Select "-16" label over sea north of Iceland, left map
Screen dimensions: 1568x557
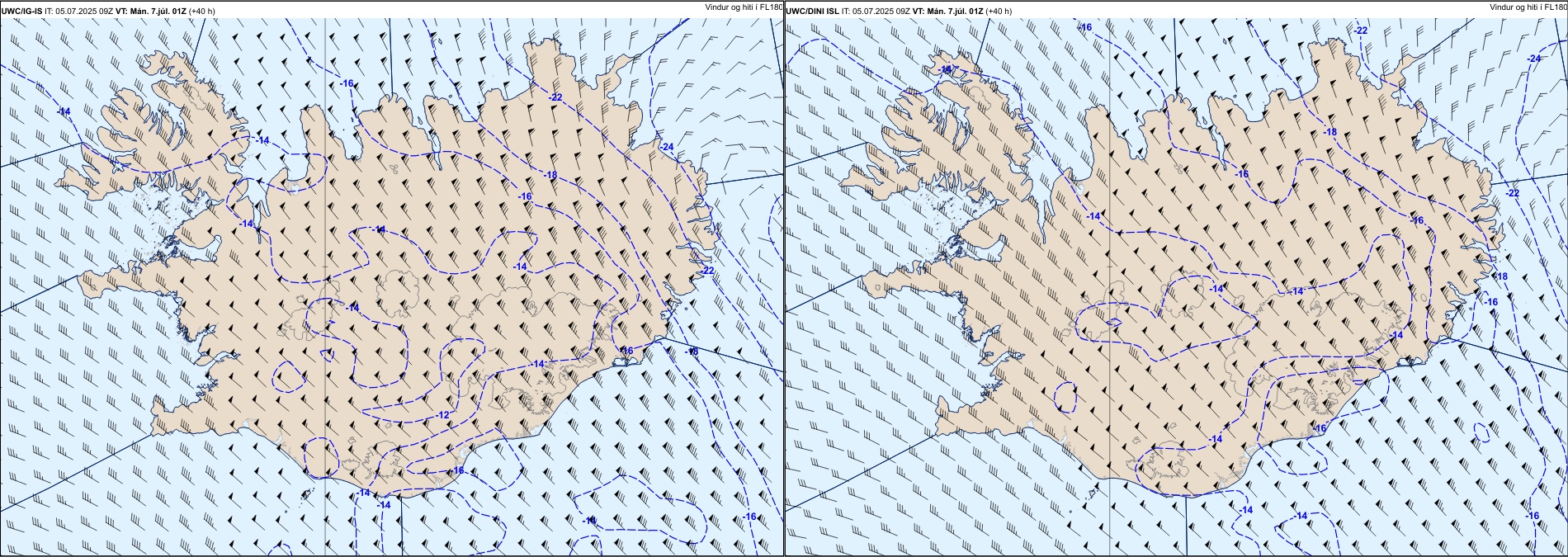(x=347, y=83)
